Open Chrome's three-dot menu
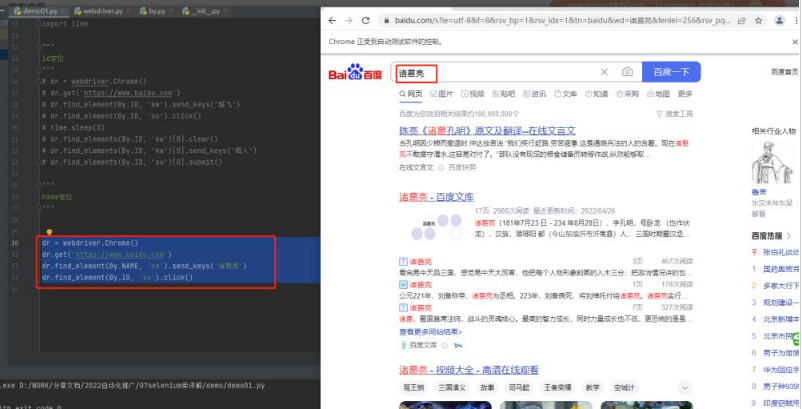Viewport: 802px width, 409px height. (796, 20)
